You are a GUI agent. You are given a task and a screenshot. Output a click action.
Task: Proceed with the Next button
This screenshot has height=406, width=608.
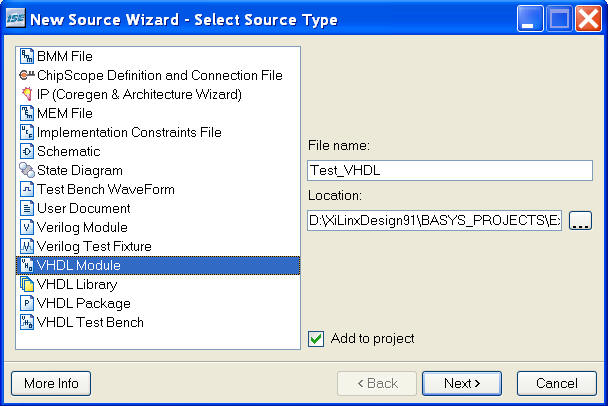[462, 384]
